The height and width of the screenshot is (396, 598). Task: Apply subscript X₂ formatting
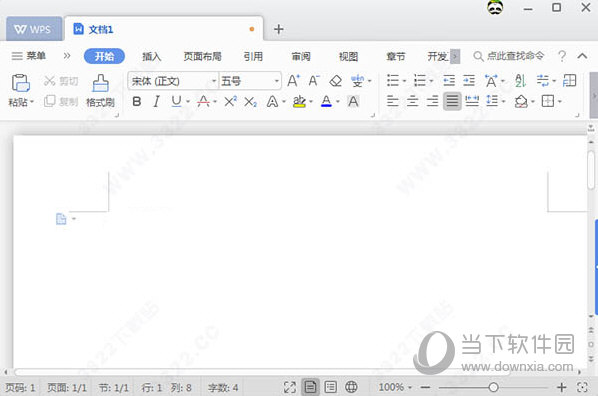250,101
